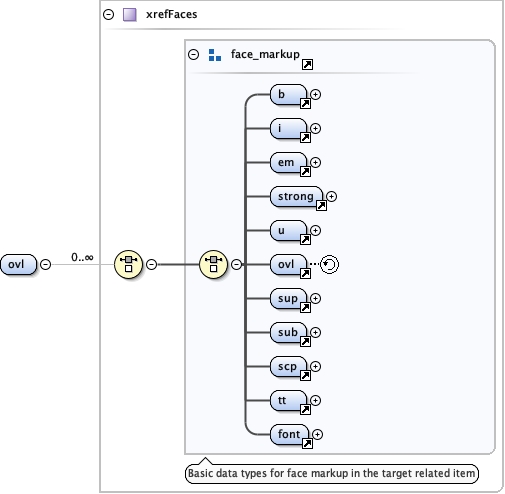
Task: Select the choice compositor inside face_markup
Action: point(213,264)
